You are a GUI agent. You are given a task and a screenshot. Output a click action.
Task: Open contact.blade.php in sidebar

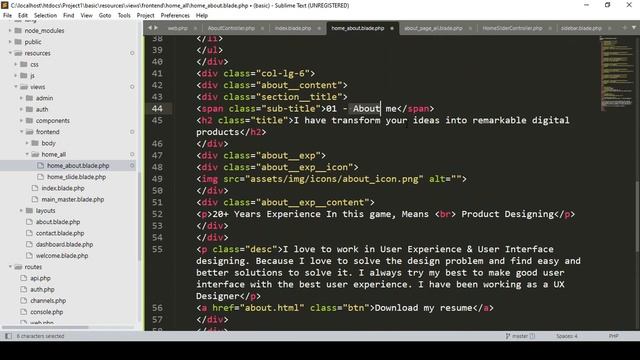60,233
